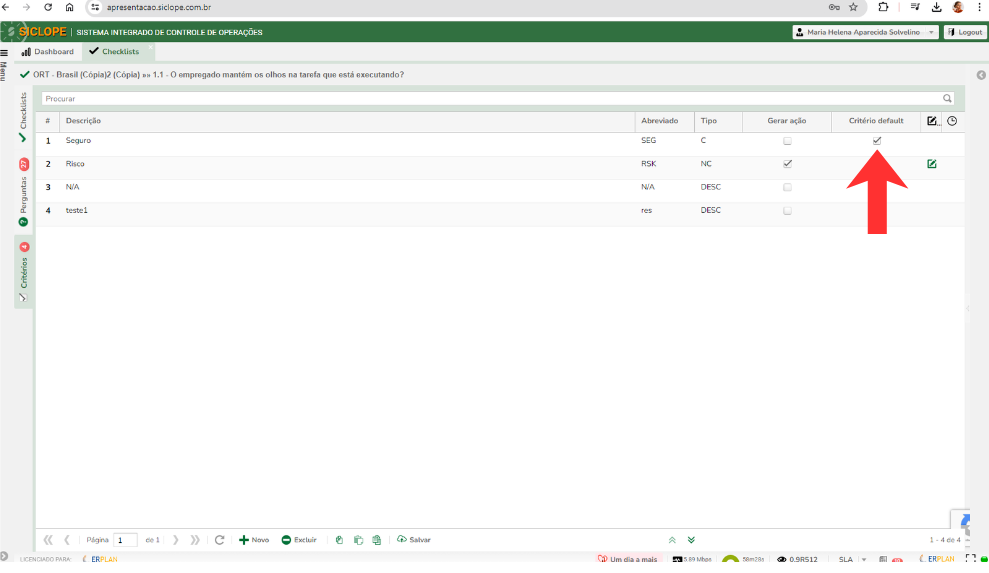
Task: Click the green edit icon on Risco row
Action: pos(932,164)
